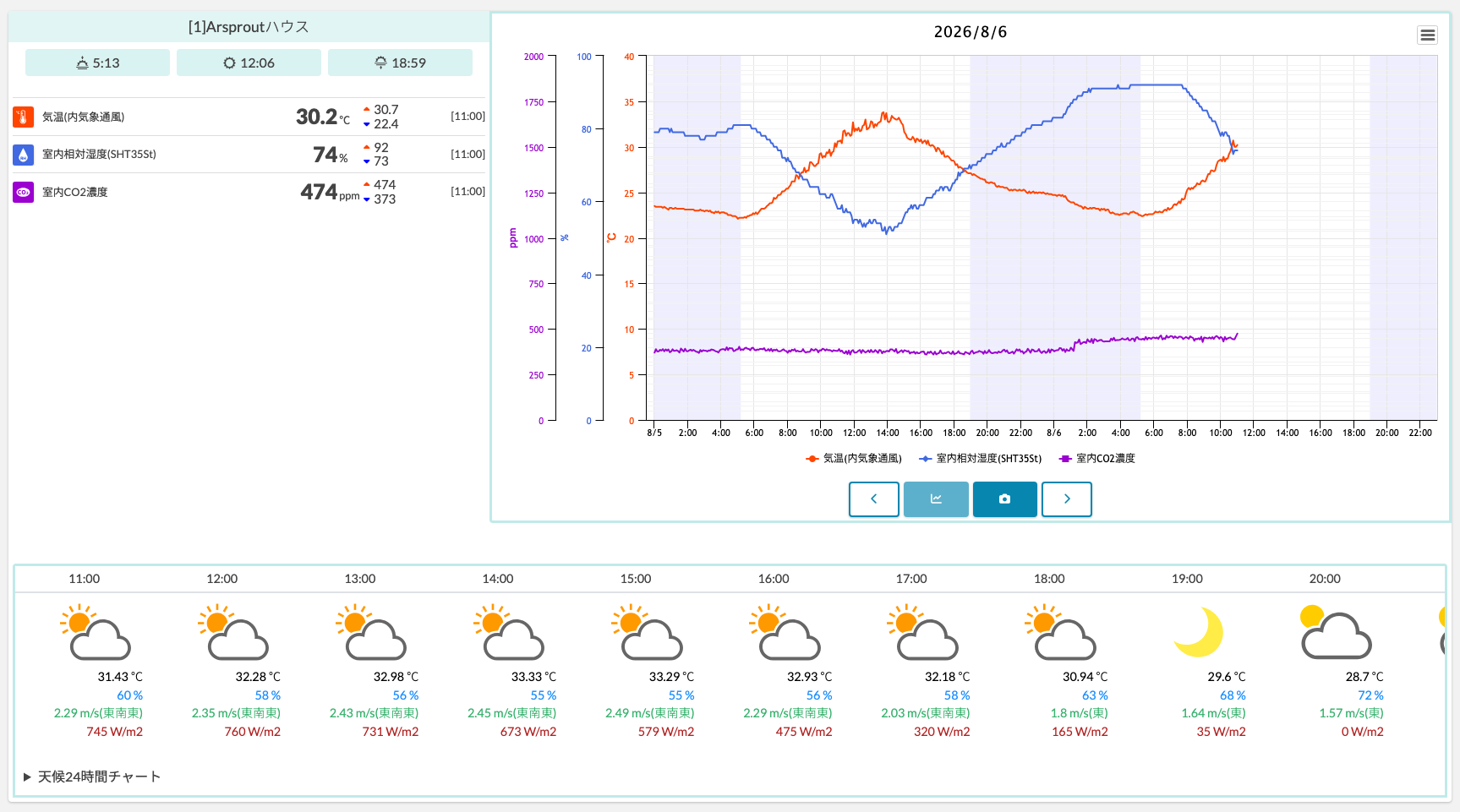Click the line chart view button
1460x812 pixels.
coord(936,499)
